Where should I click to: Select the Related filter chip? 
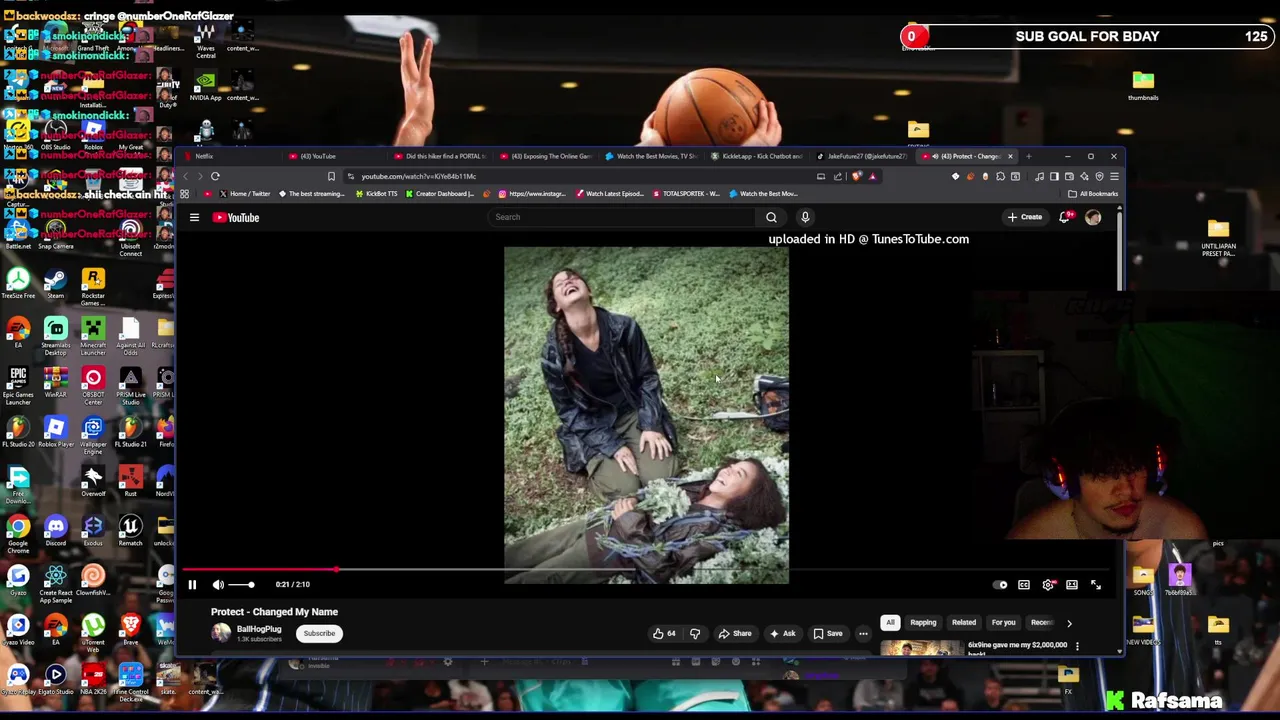point(964,622)
